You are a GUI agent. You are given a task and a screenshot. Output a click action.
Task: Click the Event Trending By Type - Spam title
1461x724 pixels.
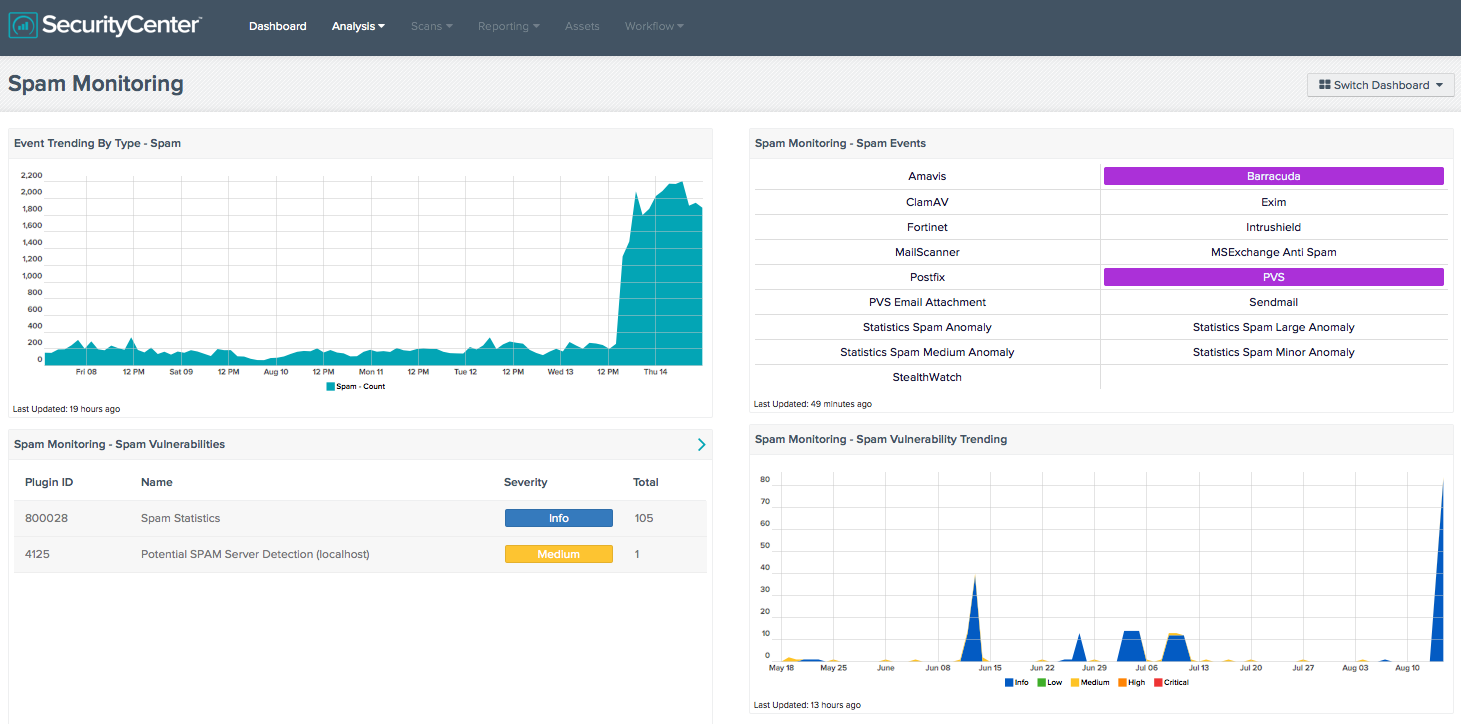click(97, 143)
